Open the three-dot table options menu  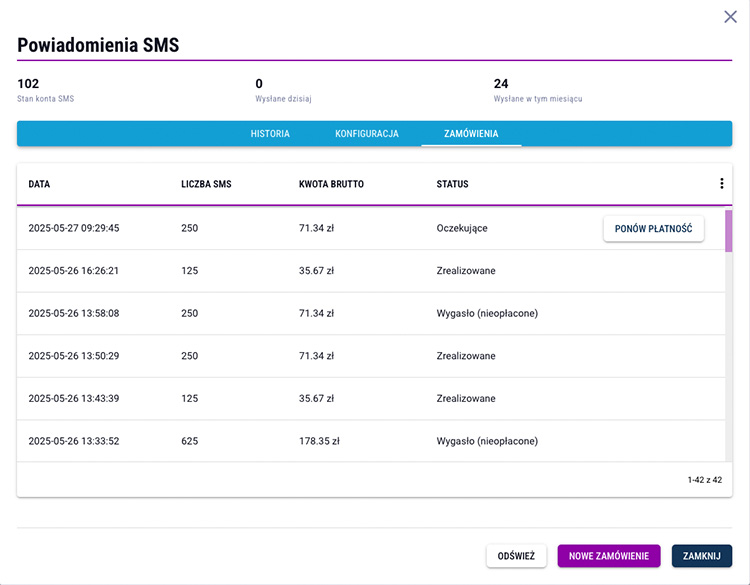(x=721, y=184)
